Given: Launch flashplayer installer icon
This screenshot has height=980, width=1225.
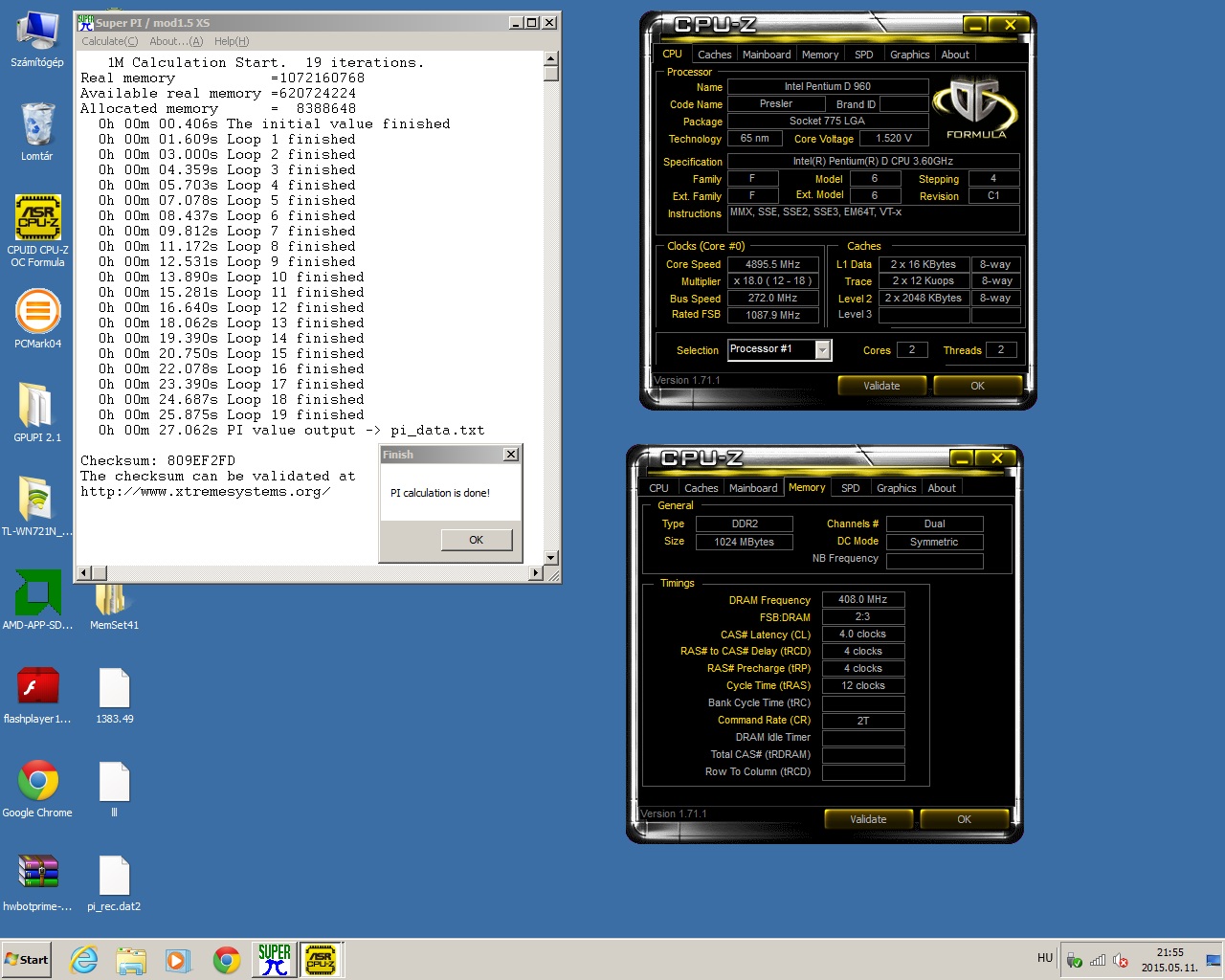Looking at the screenshot, I should pyautogui.click(x=37, y=695).
